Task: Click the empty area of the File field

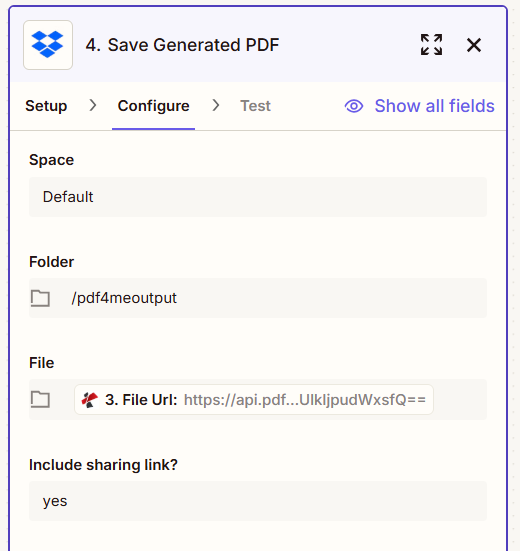Action: click(x=460, y=400)
